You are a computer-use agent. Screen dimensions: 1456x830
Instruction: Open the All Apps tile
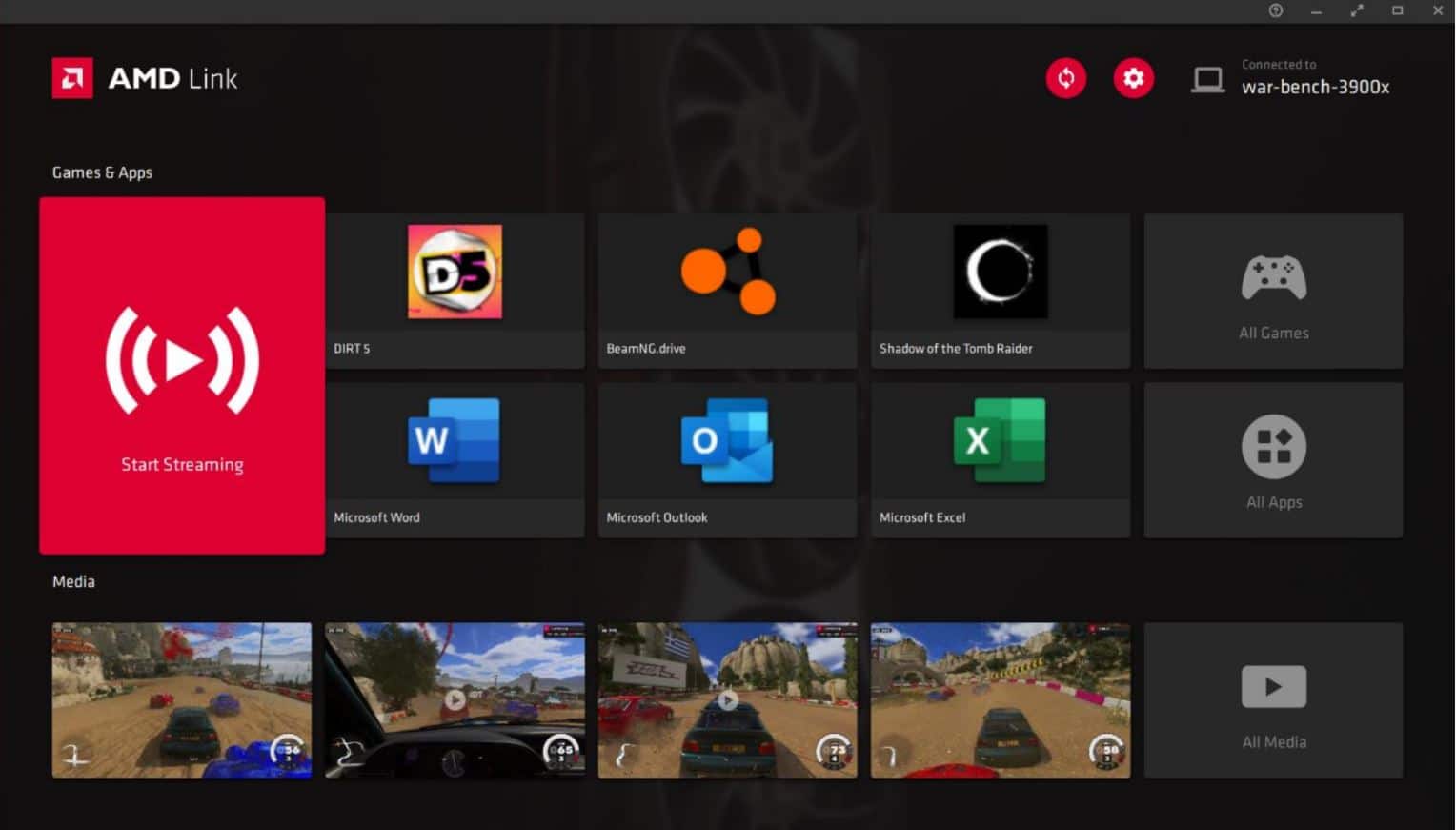(x=1273, y=460)
